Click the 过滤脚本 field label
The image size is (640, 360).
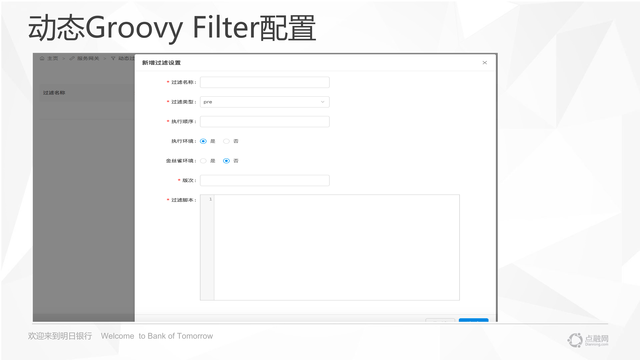point(183,200)
